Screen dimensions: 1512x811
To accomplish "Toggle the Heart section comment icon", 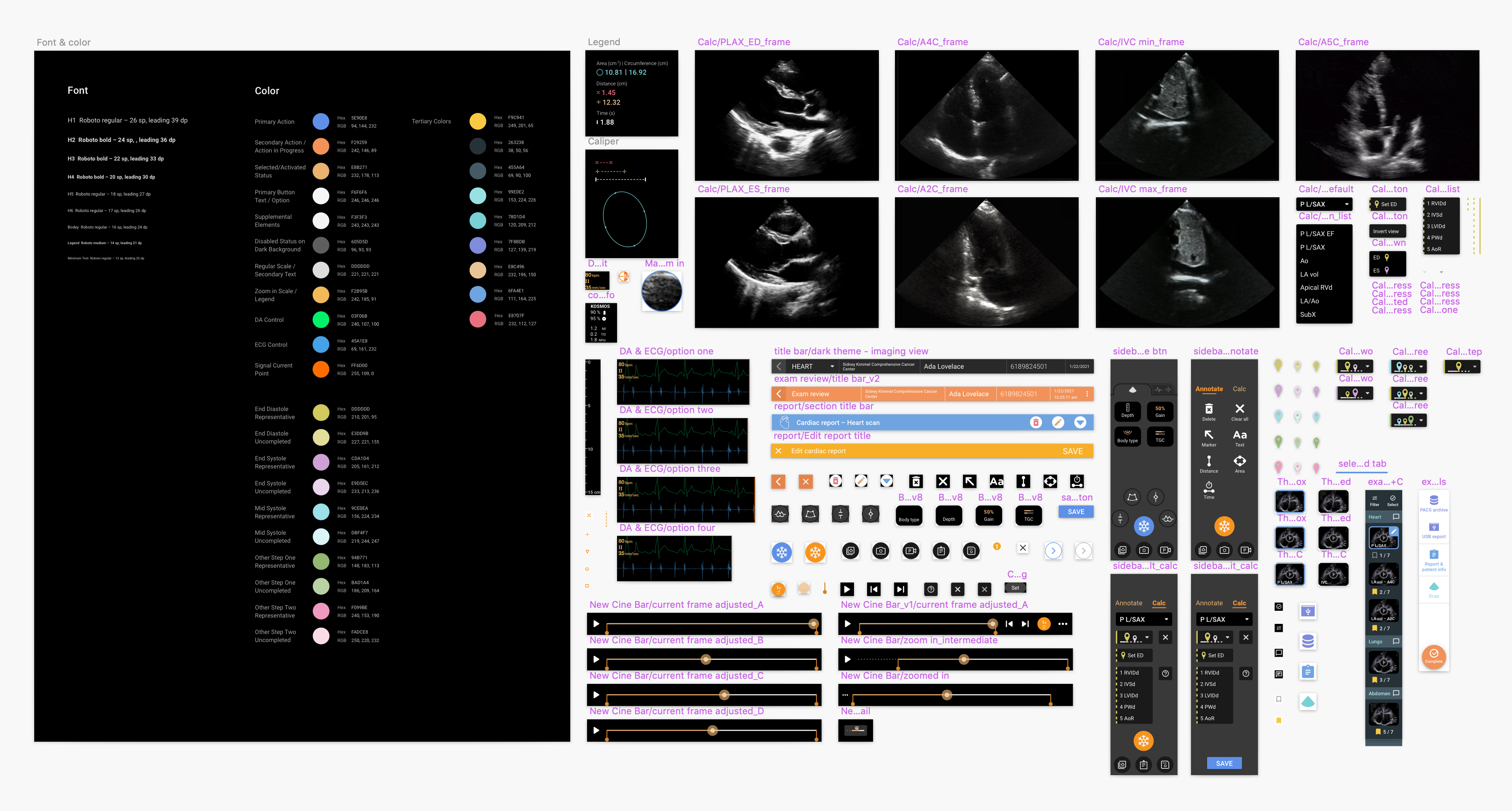I will [1396, 517].
